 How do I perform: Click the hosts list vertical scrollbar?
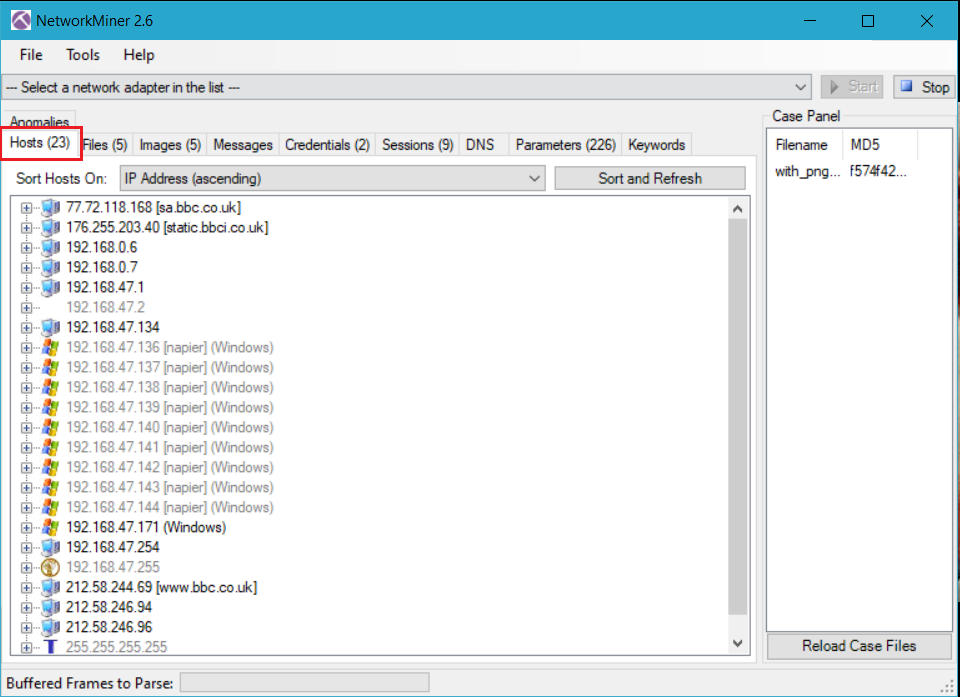pos(738,420)
